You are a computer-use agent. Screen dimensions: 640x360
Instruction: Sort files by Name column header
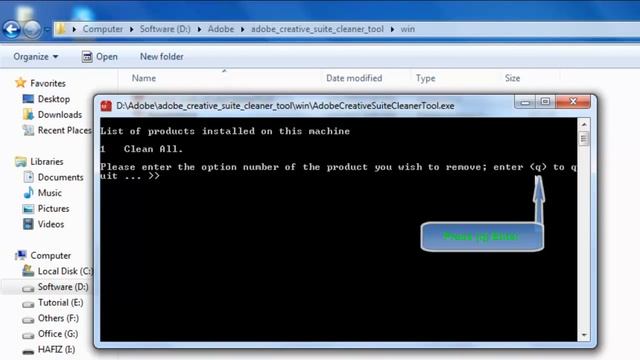144,78
